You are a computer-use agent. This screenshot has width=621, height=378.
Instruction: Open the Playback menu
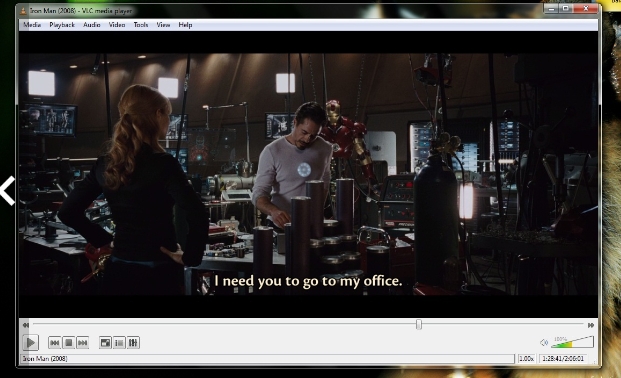coord(62,25)
